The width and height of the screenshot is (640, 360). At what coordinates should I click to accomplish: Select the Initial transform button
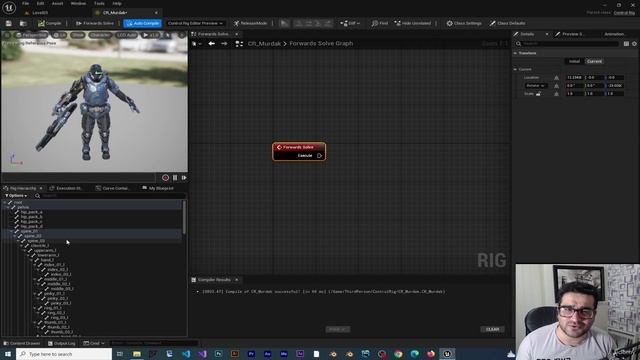pos(574,61)
